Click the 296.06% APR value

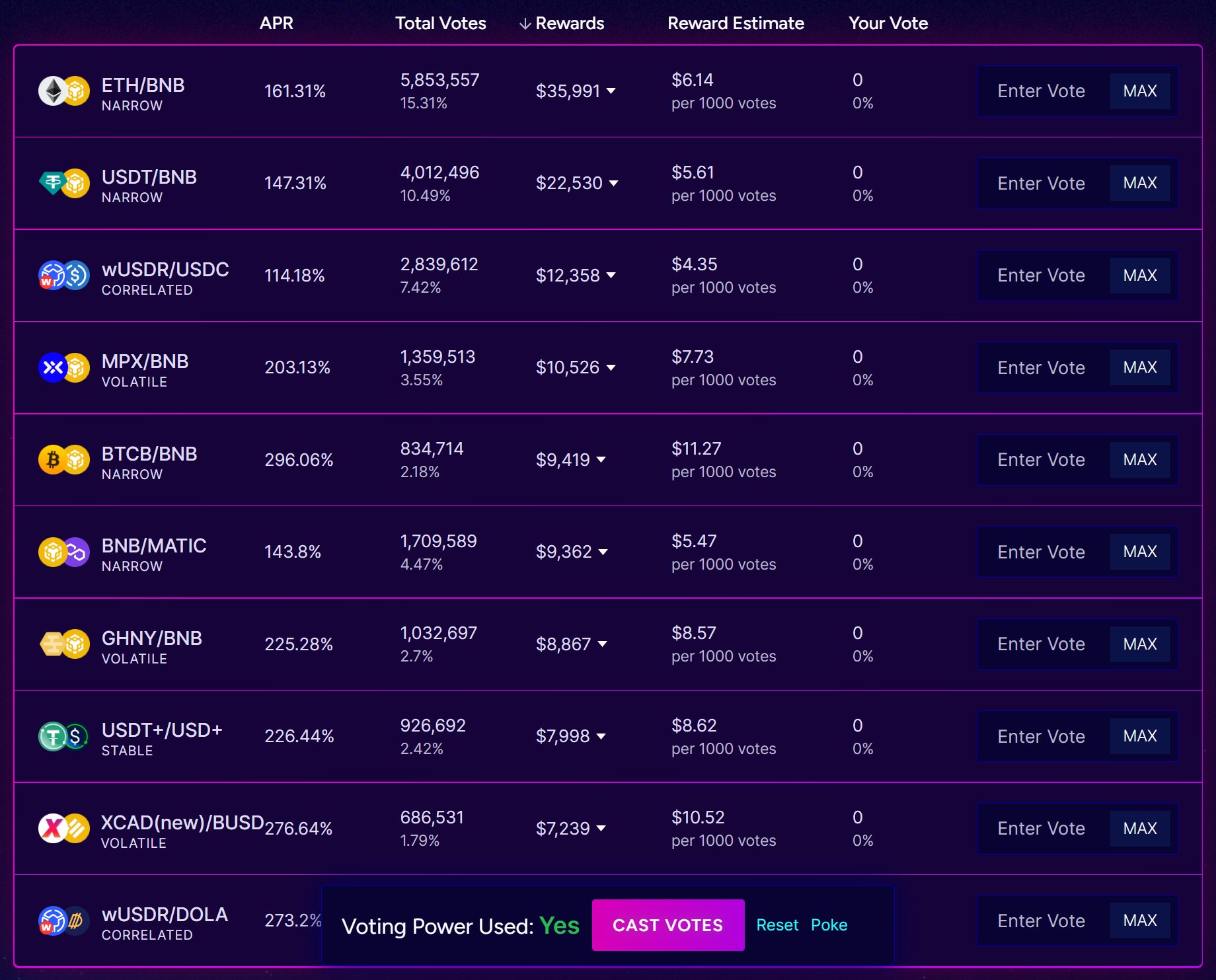pyautogui.click(x=299, y=460)
